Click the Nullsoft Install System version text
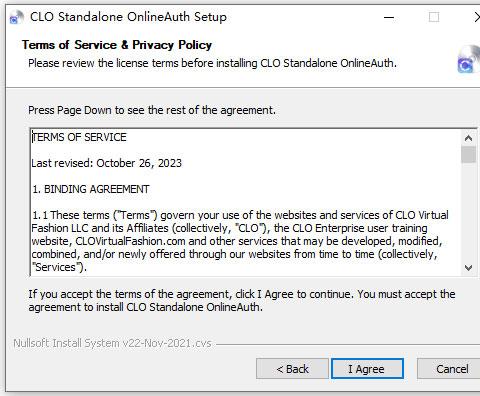 pos(112,343)
